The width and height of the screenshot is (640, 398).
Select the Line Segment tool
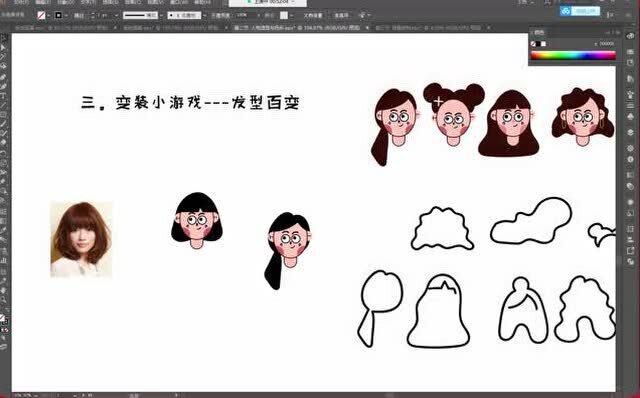pyautogui.click(x=4, y=106)
